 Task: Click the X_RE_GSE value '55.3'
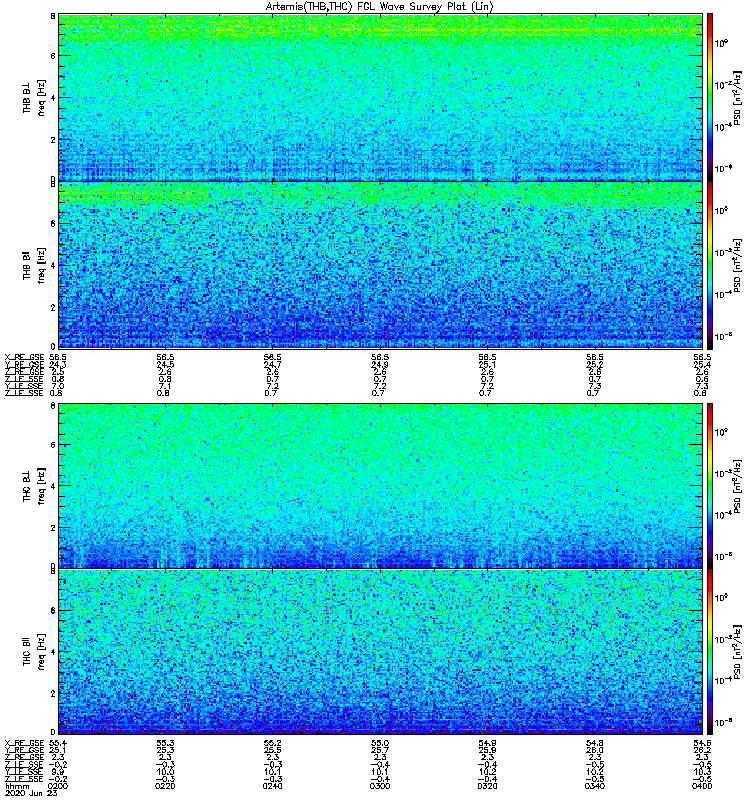click(165, 743)
